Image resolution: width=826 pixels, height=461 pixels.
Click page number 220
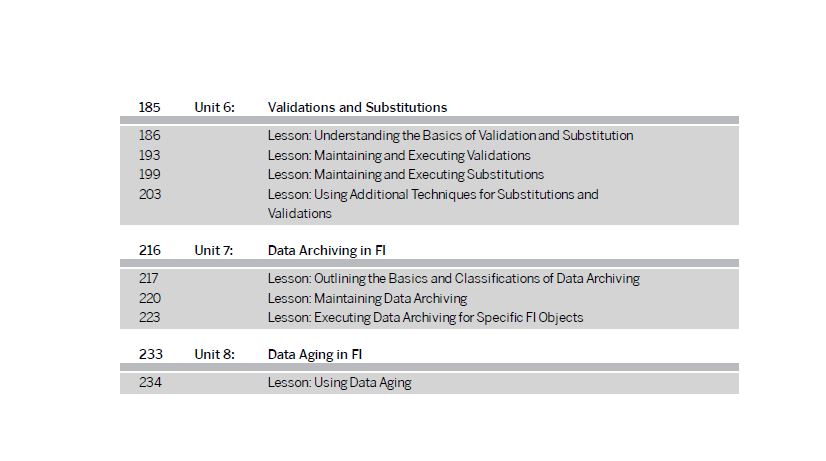click(150, 298)
